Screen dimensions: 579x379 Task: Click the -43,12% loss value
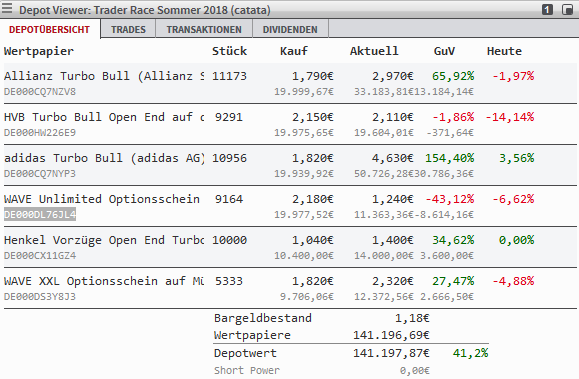450,199
